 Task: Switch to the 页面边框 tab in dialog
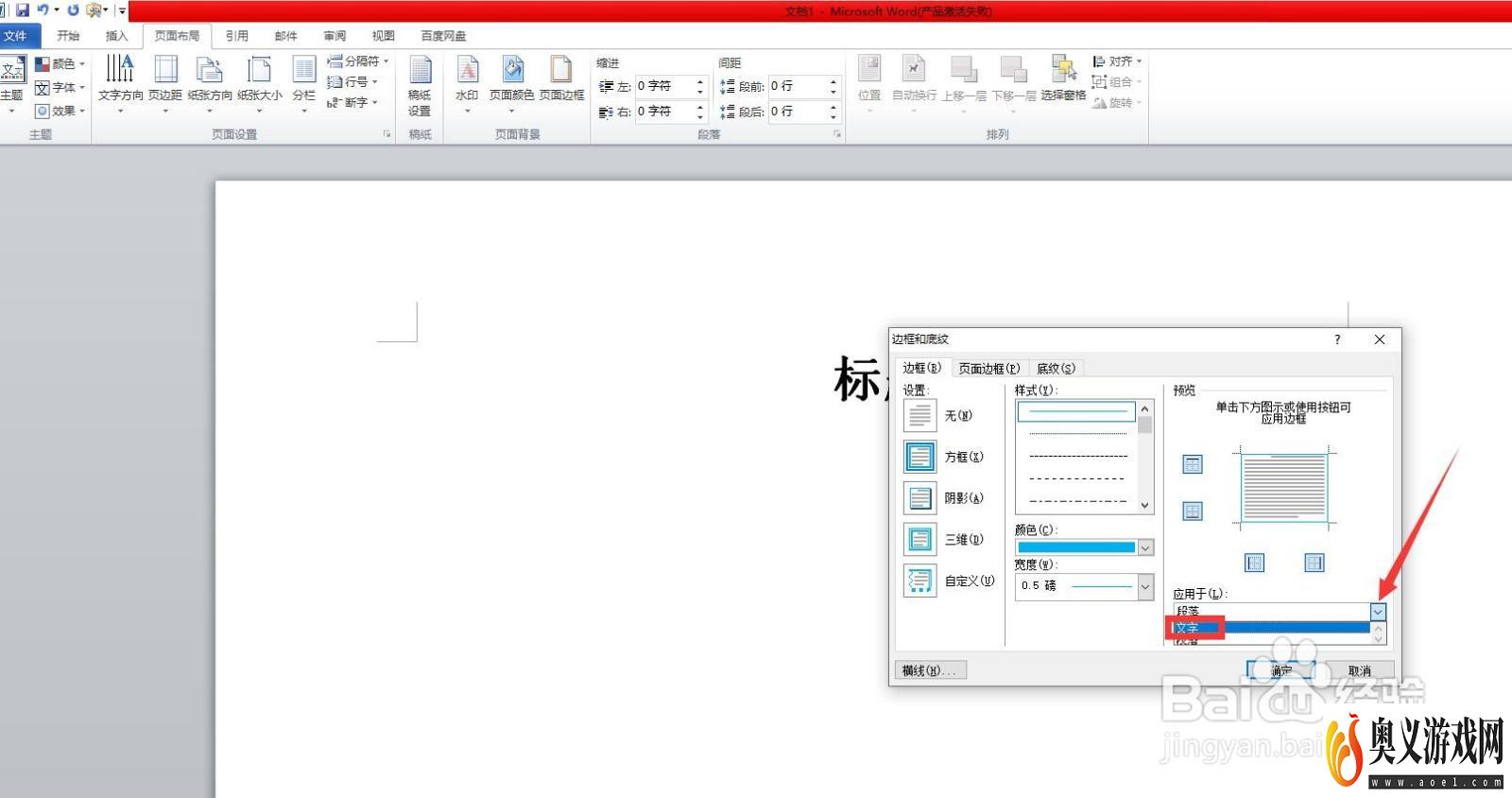988,368
